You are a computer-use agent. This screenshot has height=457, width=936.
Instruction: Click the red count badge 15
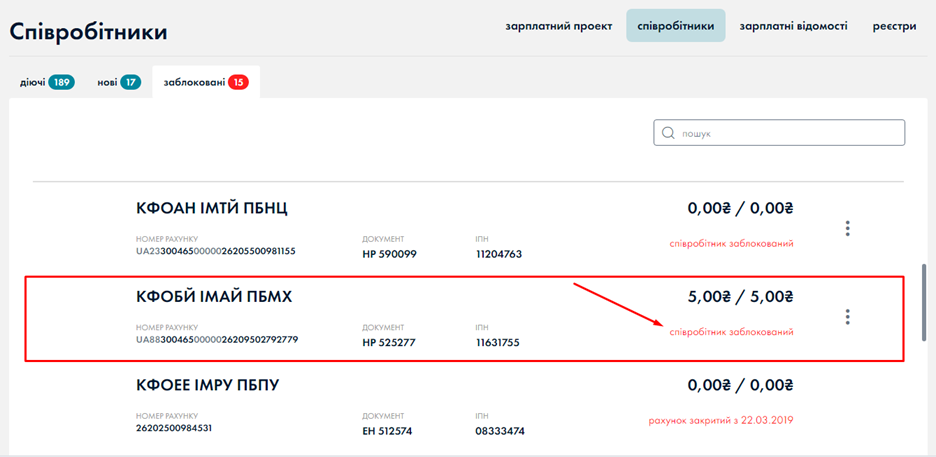238,82
